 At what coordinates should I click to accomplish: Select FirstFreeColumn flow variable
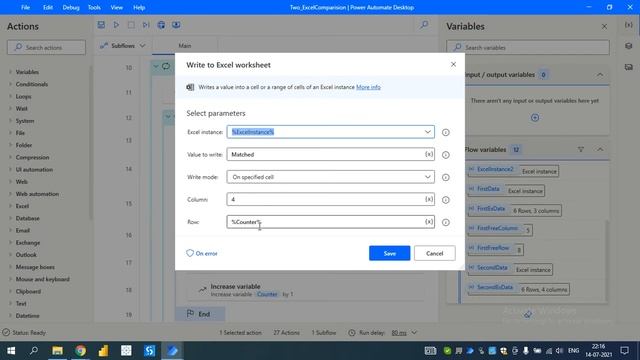coord(497,228)
